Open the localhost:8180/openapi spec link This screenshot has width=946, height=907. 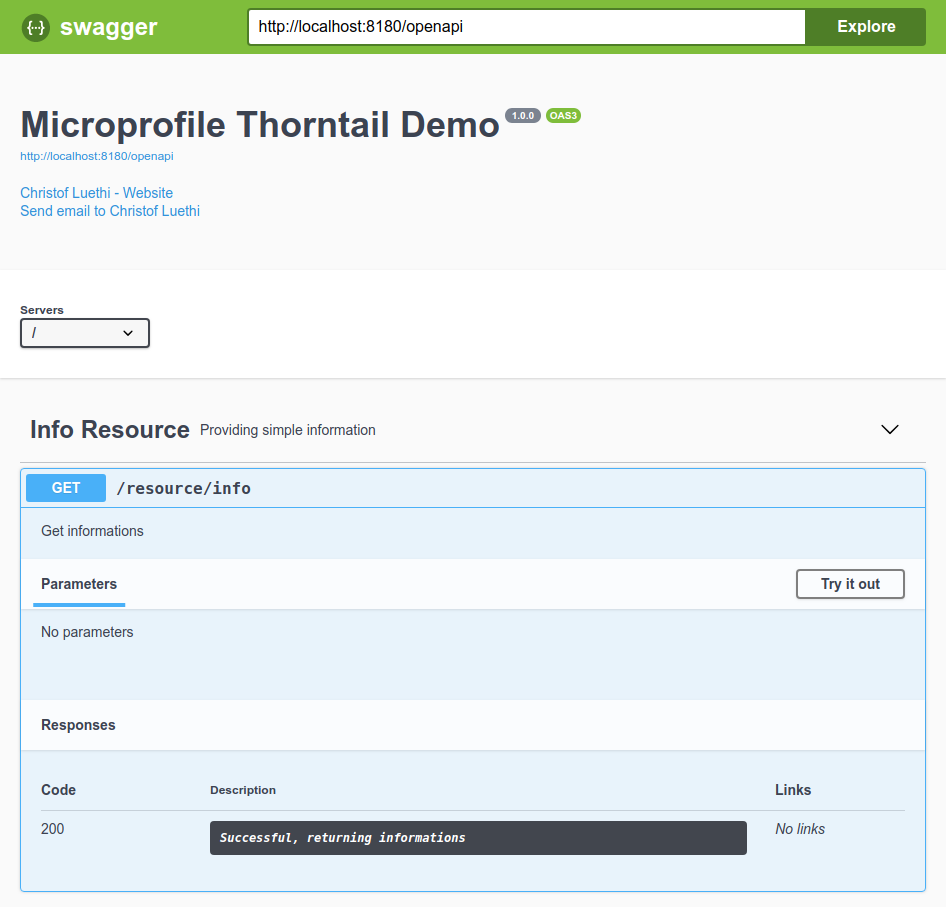click(97, 156)
